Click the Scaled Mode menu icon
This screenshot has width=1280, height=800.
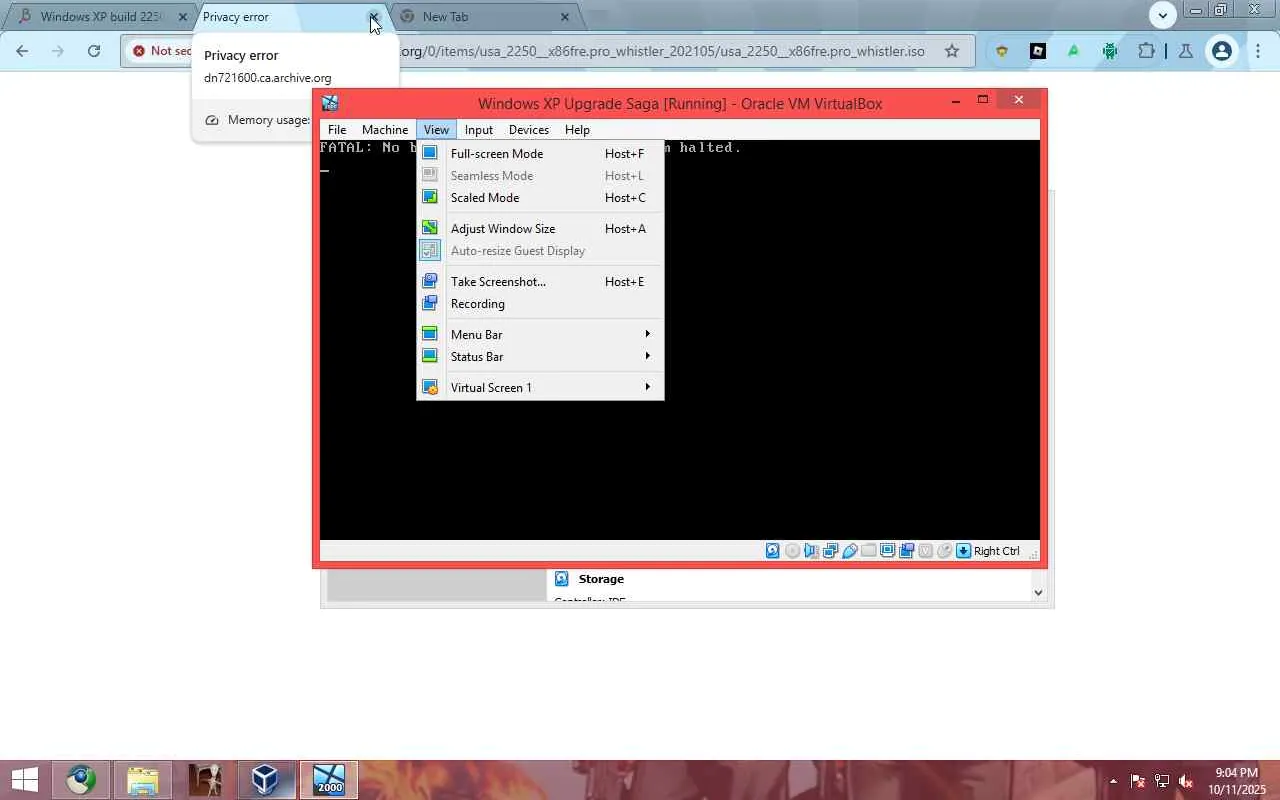(x=430, y=197)
